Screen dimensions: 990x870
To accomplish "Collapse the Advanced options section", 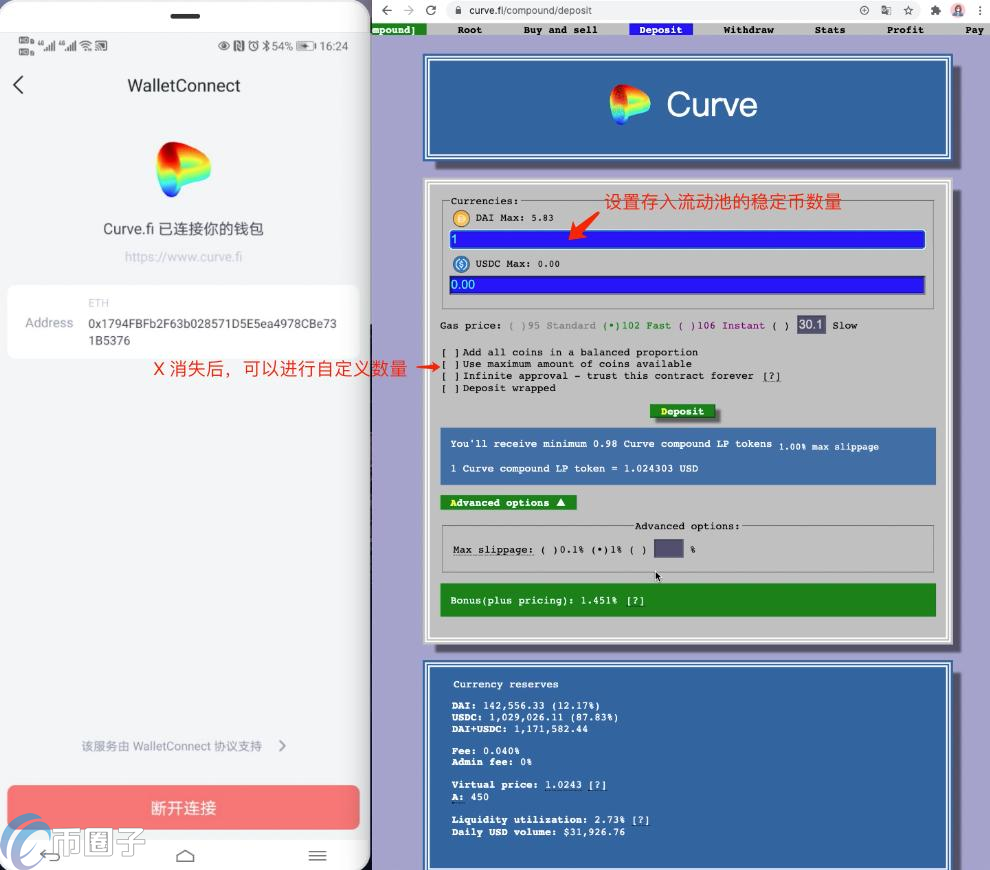I will tap(508, 503).
